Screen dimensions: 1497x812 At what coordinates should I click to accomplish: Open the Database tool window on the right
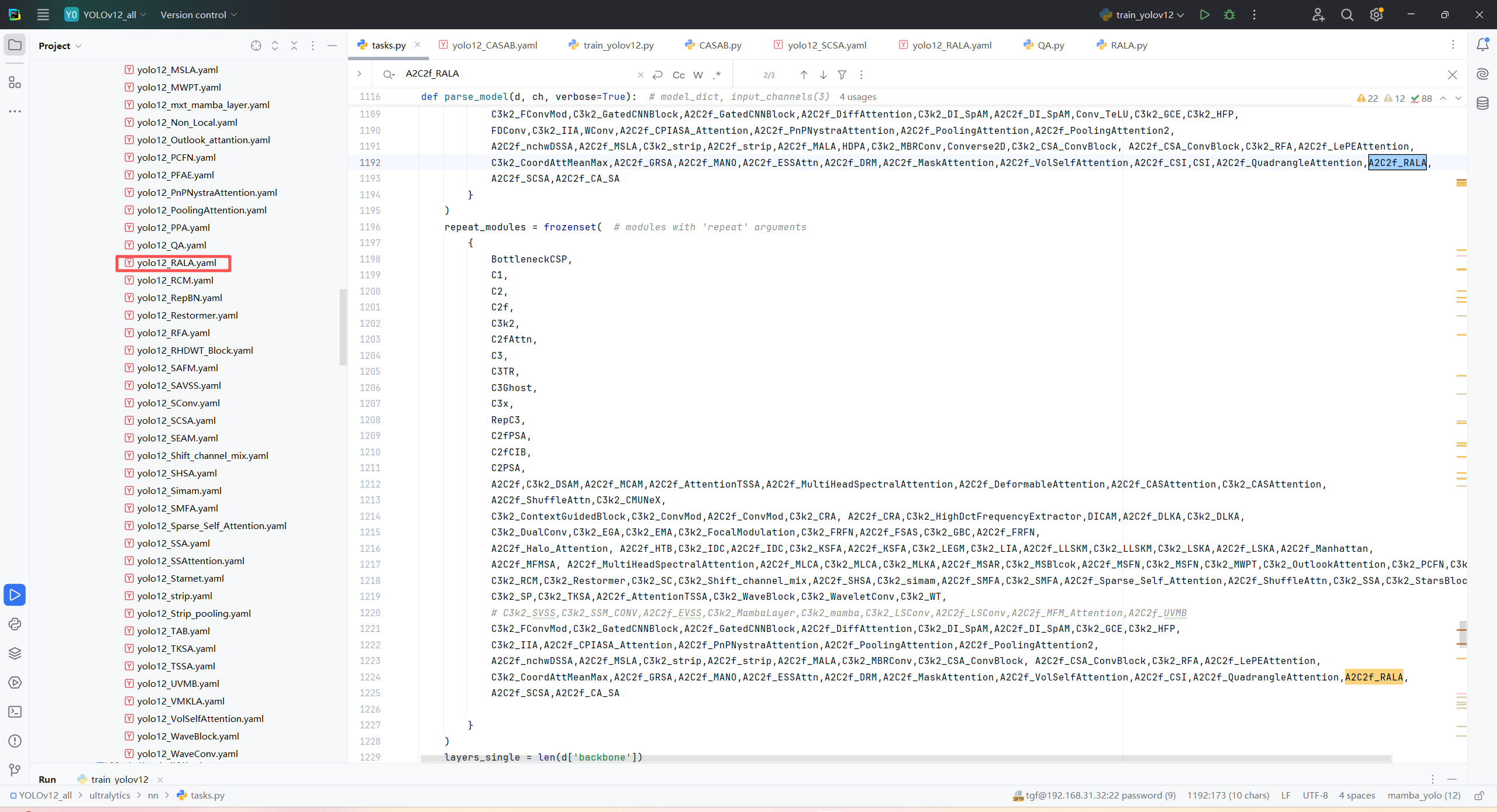point(1482,103)
